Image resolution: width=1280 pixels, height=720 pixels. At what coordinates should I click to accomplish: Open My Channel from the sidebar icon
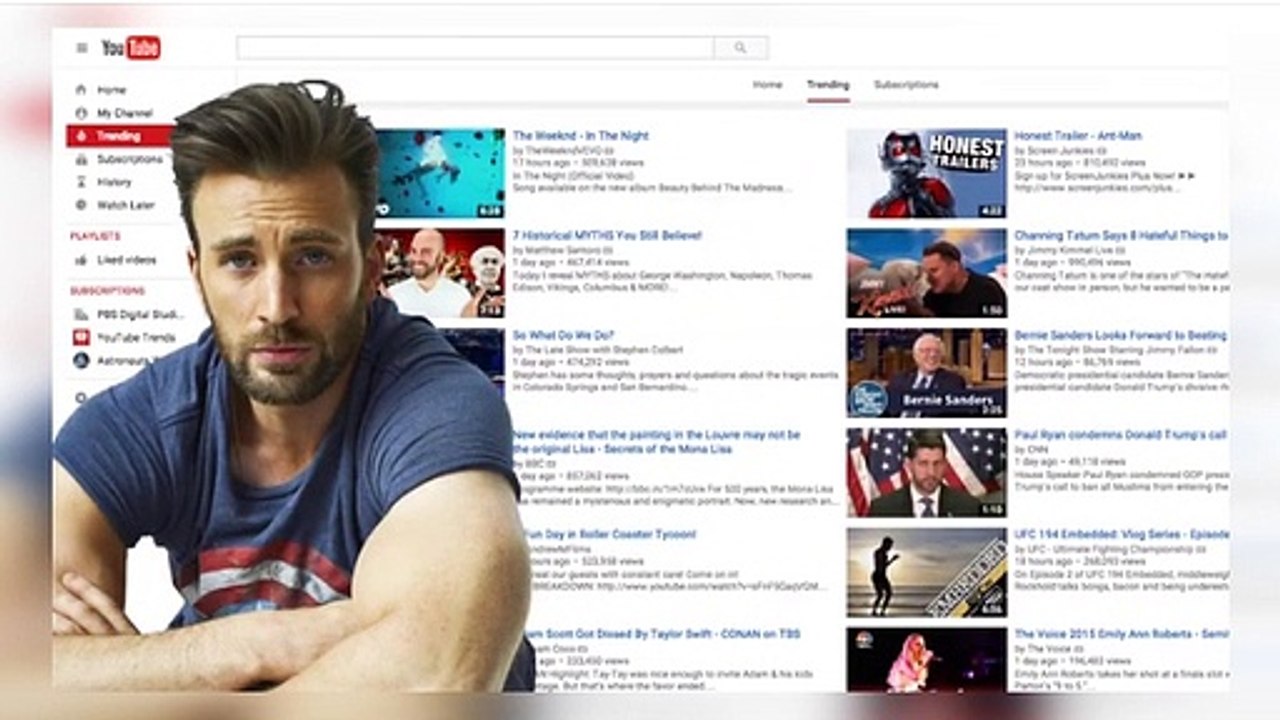[81, 113]
